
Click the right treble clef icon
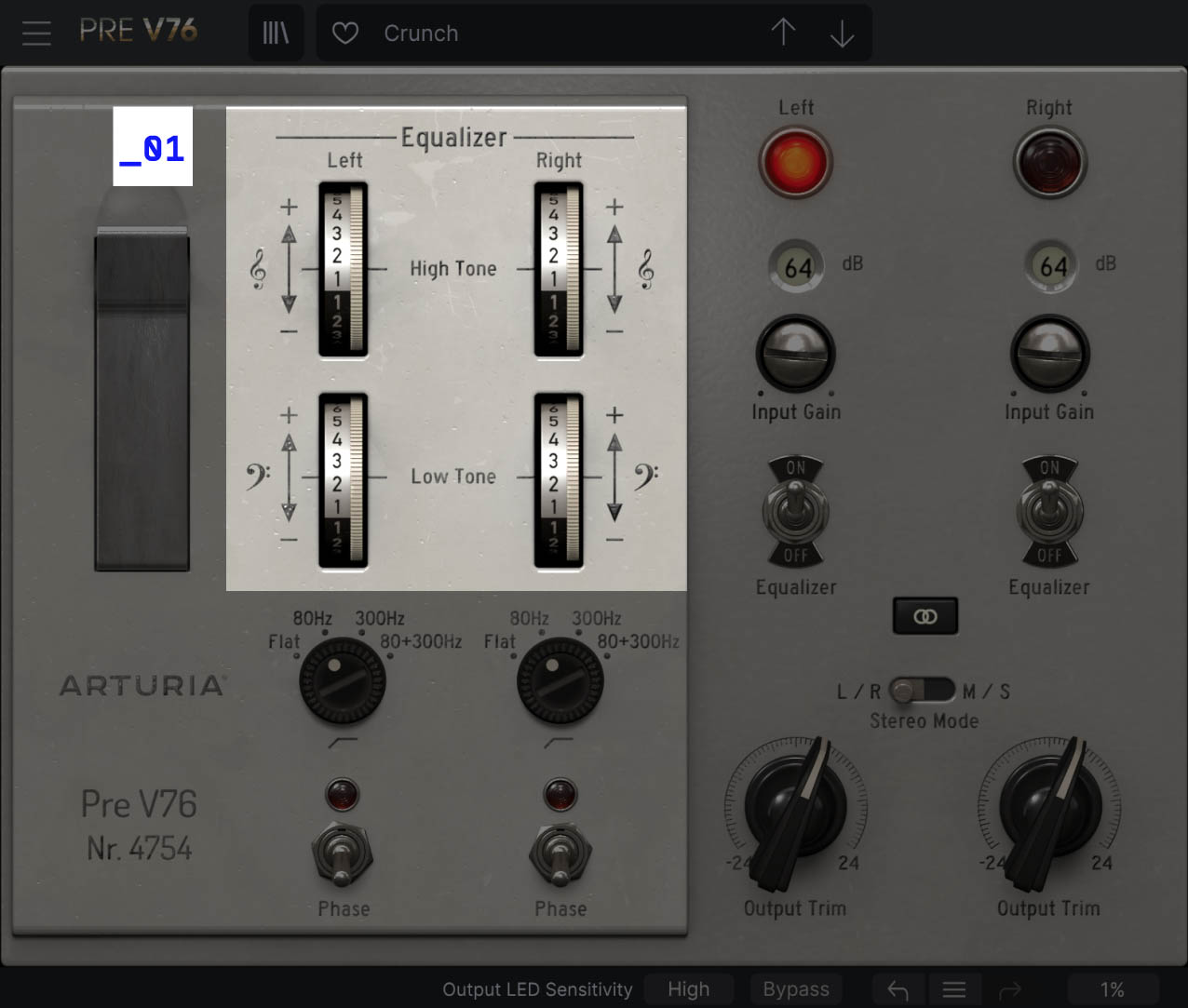[x=645, y=270]
